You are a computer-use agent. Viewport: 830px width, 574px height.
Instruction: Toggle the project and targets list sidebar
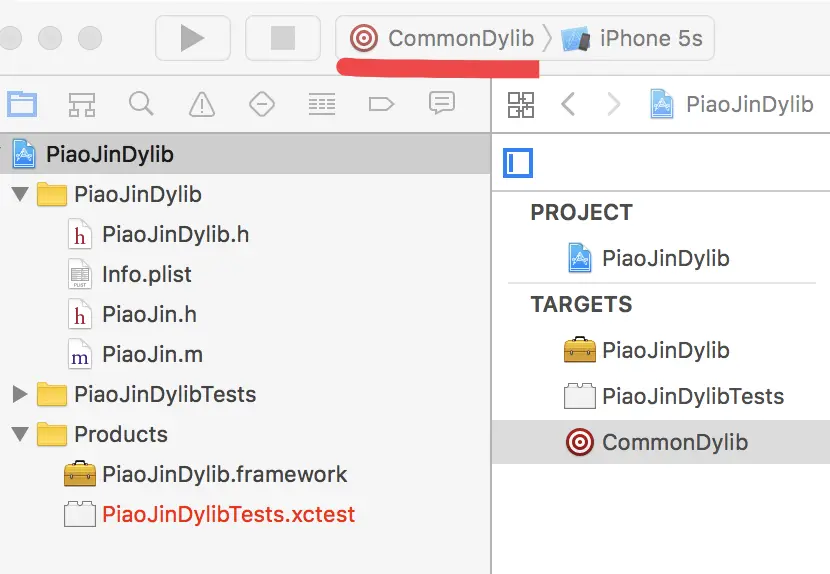pyautogui.click(x=518, y=163)
